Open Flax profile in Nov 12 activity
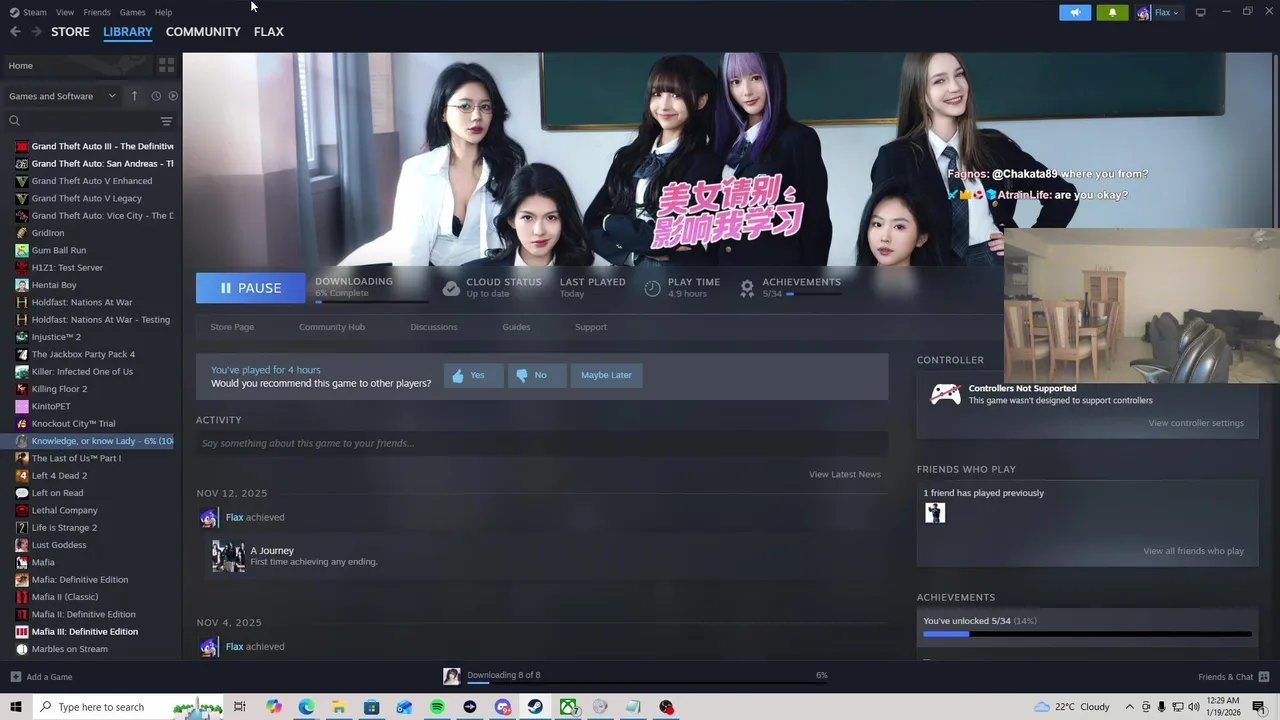 (234, 517)
